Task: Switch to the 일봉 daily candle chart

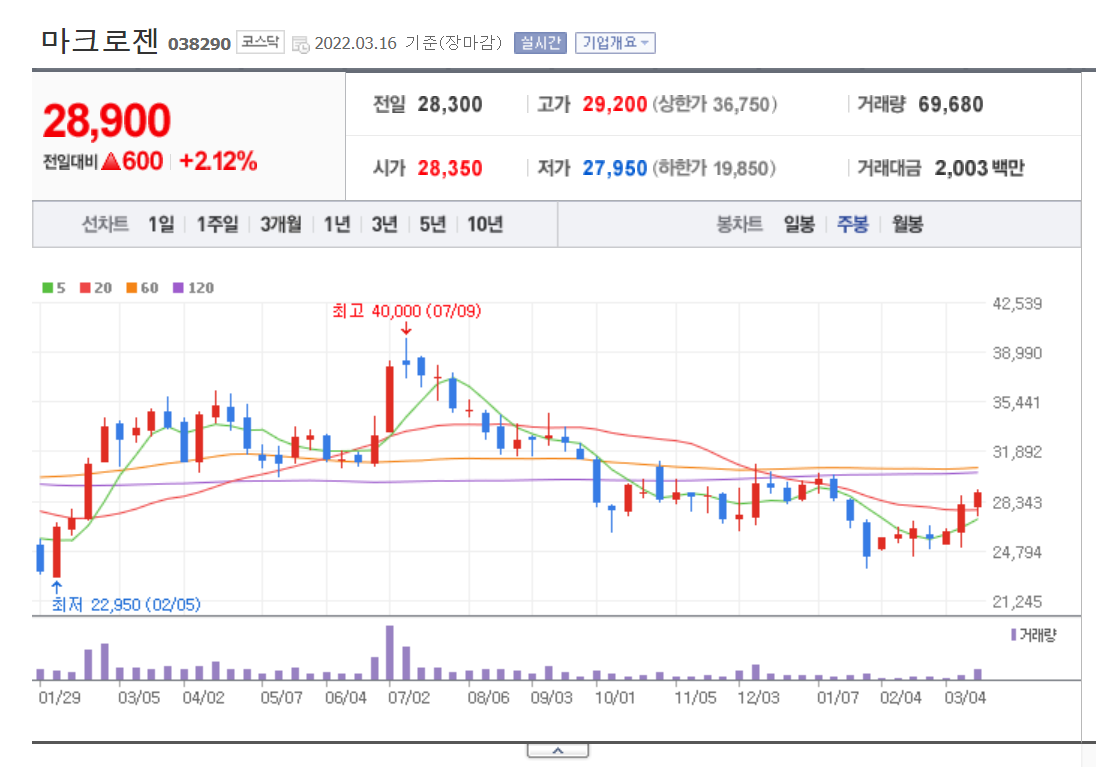Action: click(x=799, y=224)
